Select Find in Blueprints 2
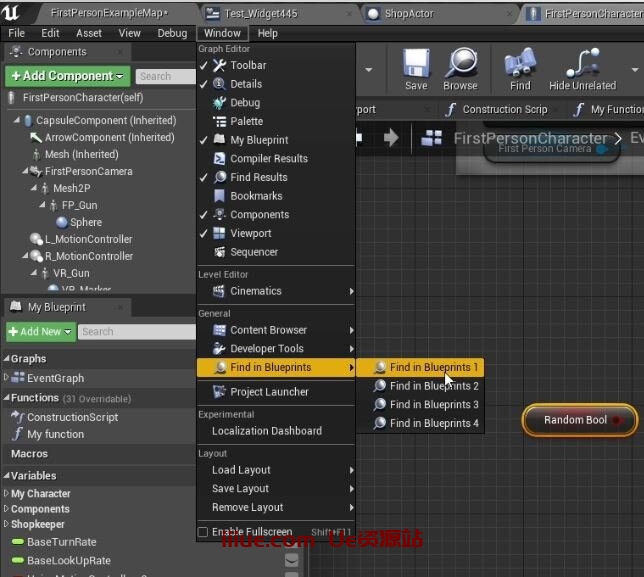 [434, 386]
